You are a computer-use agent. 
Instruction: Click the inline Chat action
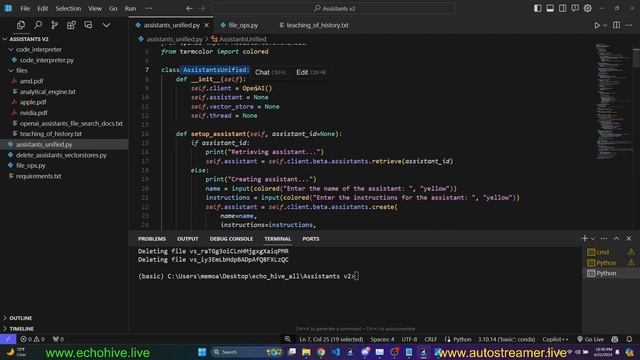click(x=270, y=72)
